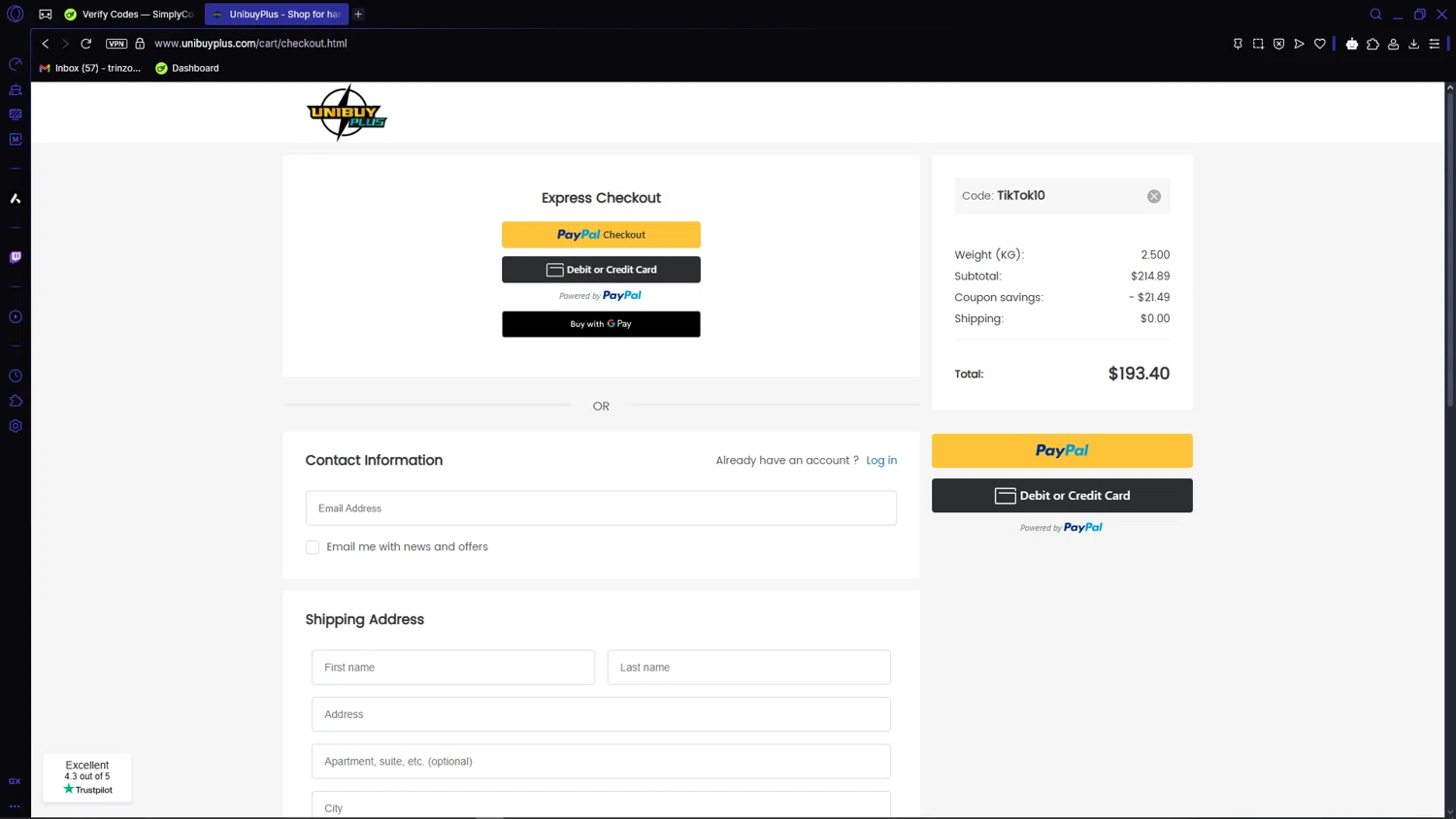
Task: Click the Subtotal $214.89 value
Action: 1150,276
